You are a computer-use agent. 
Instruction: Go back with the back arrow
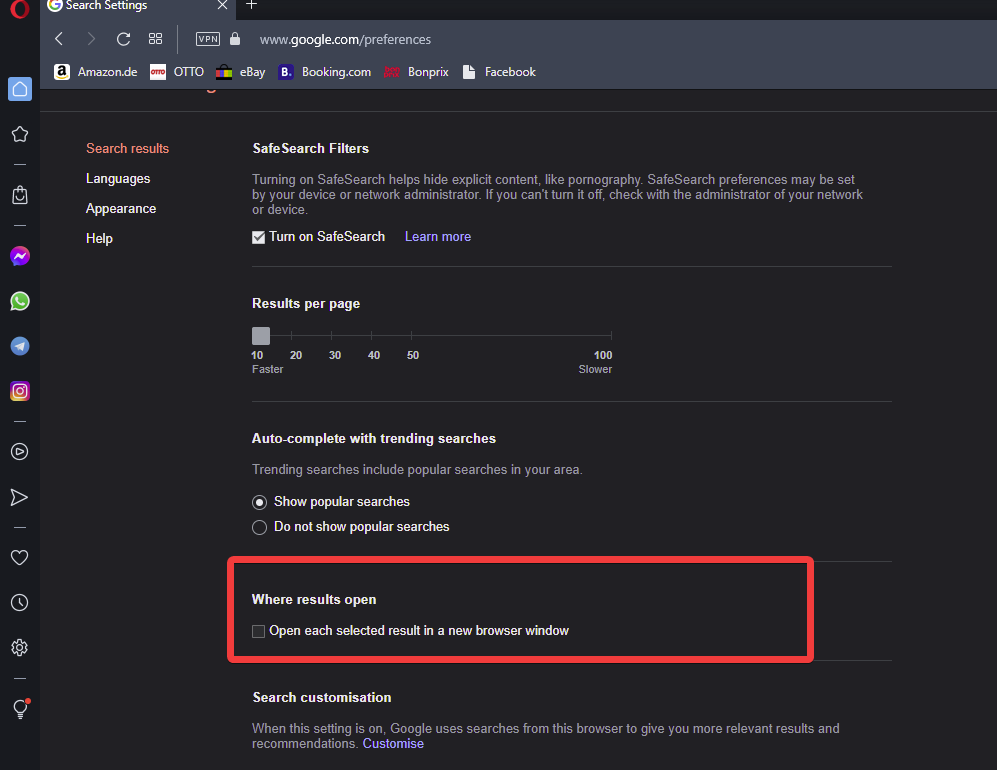(59, 39)
